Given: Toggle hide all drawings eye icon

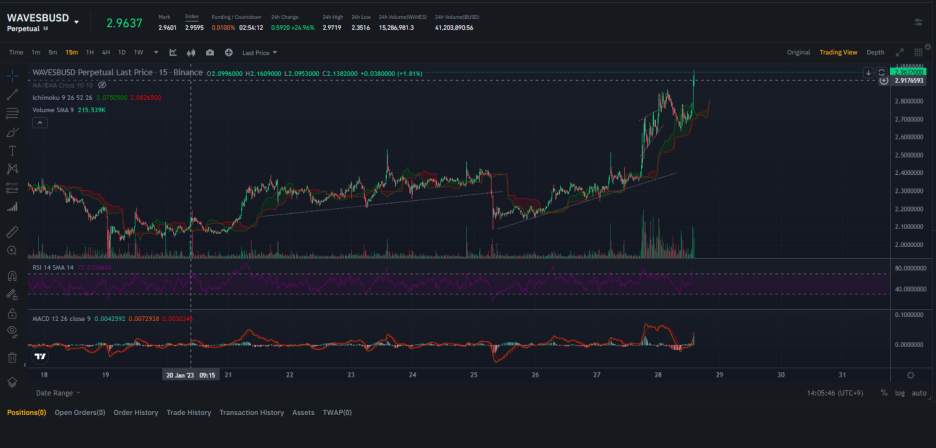Looking at the screenshot, I should [x=13, y=332].
